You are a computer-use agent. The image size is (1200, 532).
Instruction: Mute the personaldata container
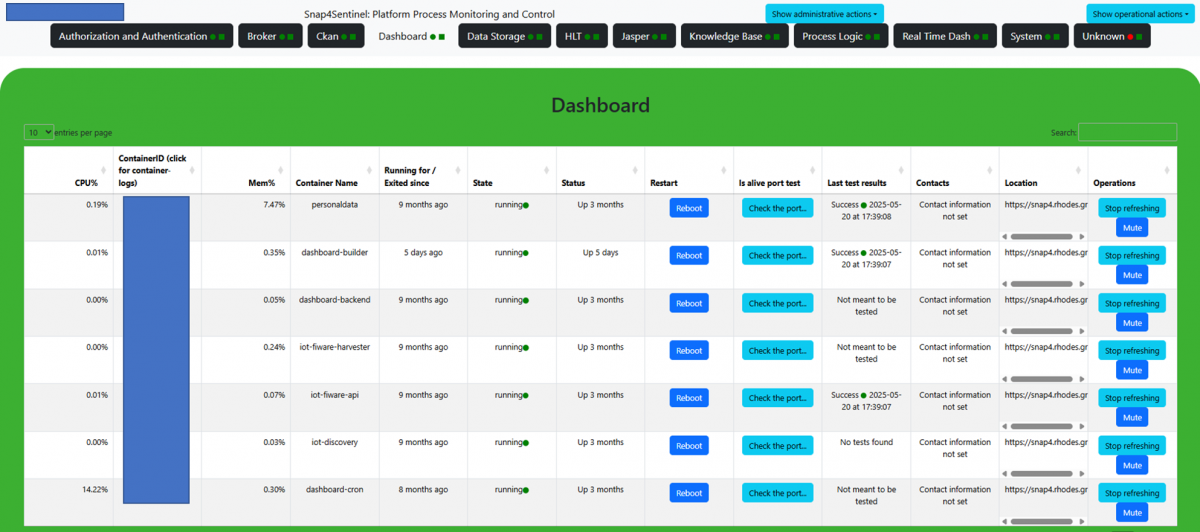point(1132,228)
